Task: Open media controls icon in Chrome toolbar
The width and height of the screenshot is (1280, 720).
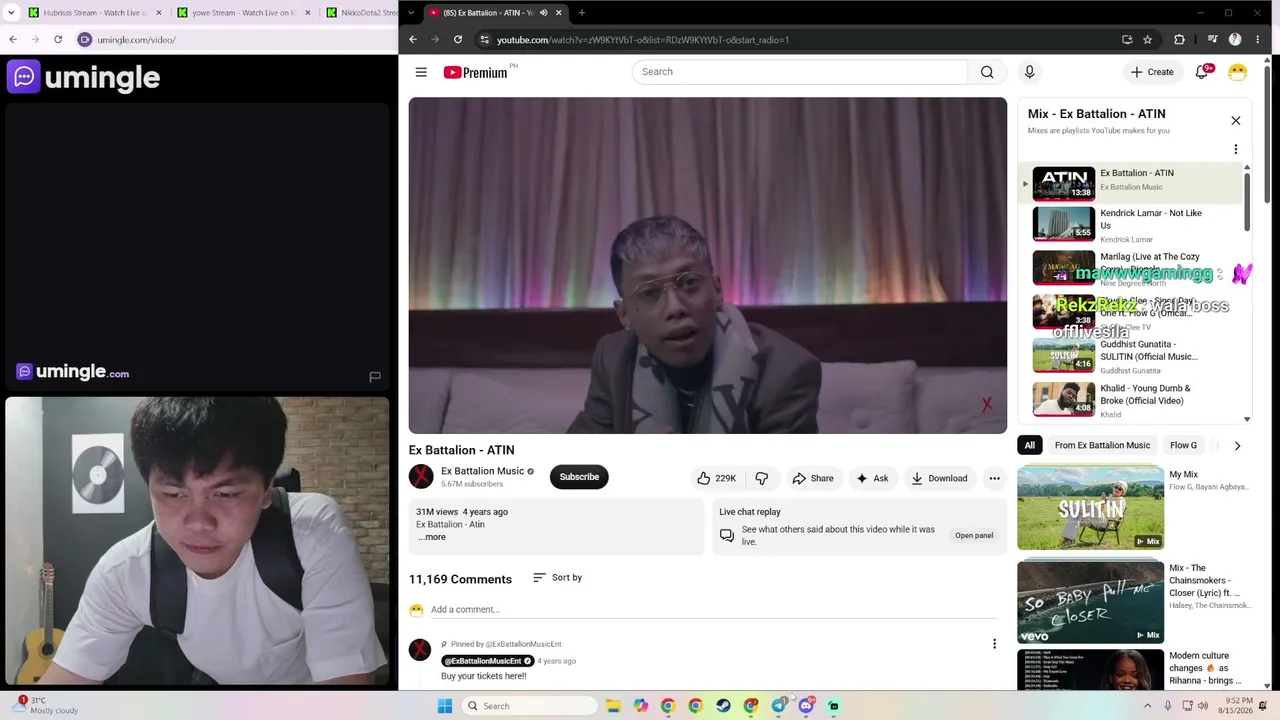Action: pos(1212,40)
